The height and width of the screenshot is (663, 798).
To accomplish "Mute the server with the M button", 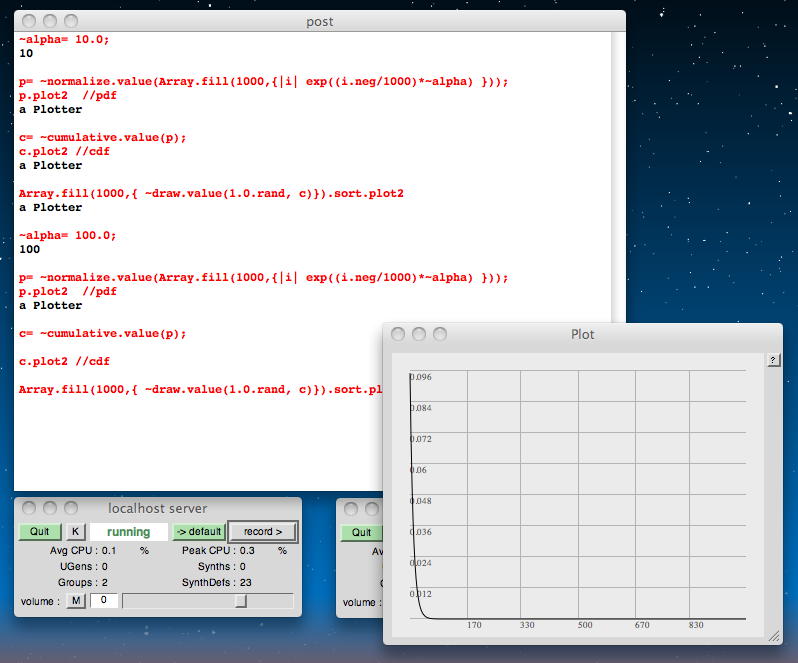I will click(x=75, y=601).
